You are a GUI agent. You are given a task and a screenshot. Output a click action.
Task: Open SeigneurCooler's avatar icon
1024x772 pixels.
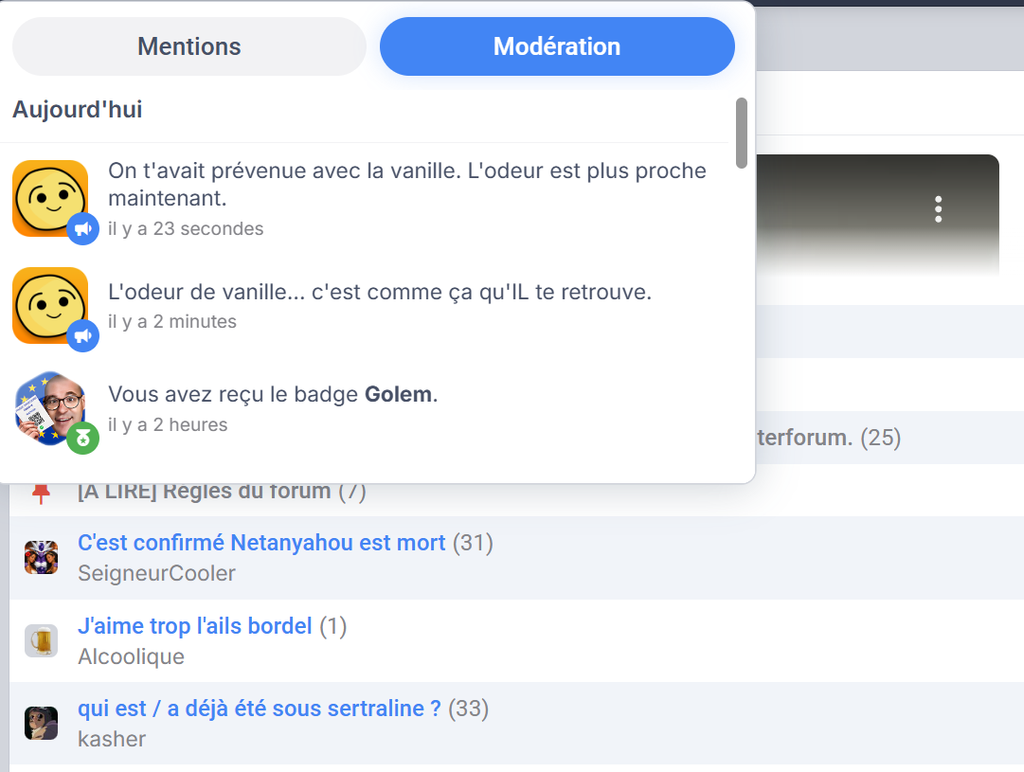point(41,557)
